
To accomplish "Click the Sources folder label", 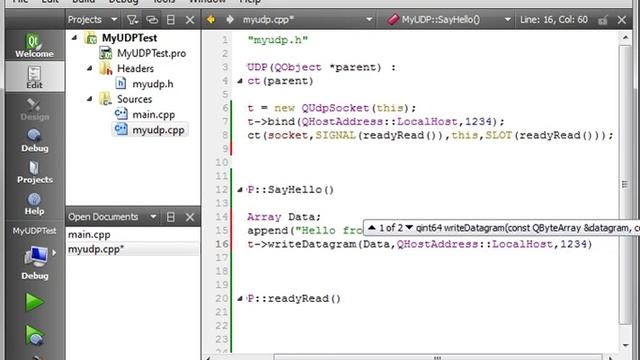I will (134, 99).
